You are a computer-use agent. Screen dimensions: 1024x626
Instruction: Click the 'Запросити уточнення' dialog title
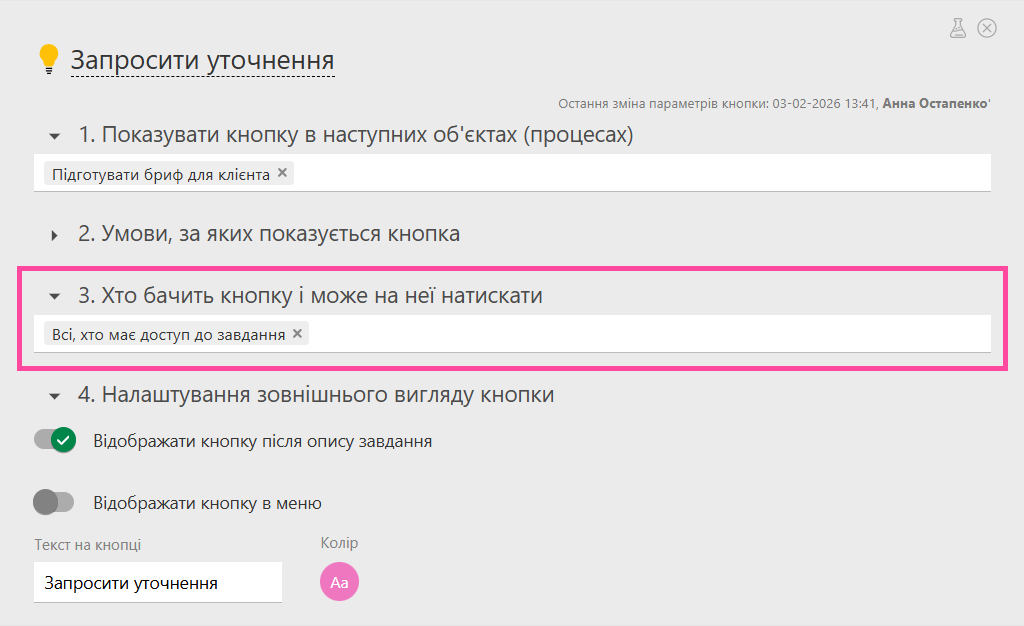[x=202, y=60]
